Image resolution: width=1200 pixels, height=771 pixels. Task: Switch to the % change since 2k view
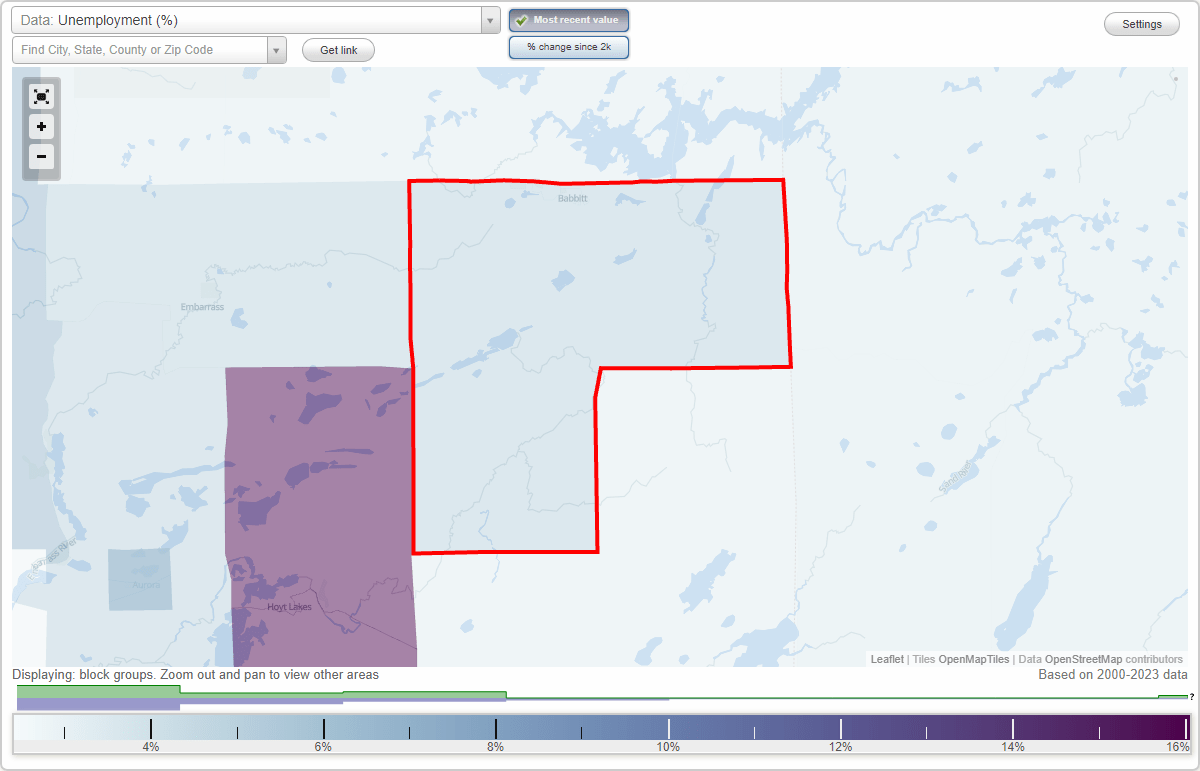click(x=568, y=46)
